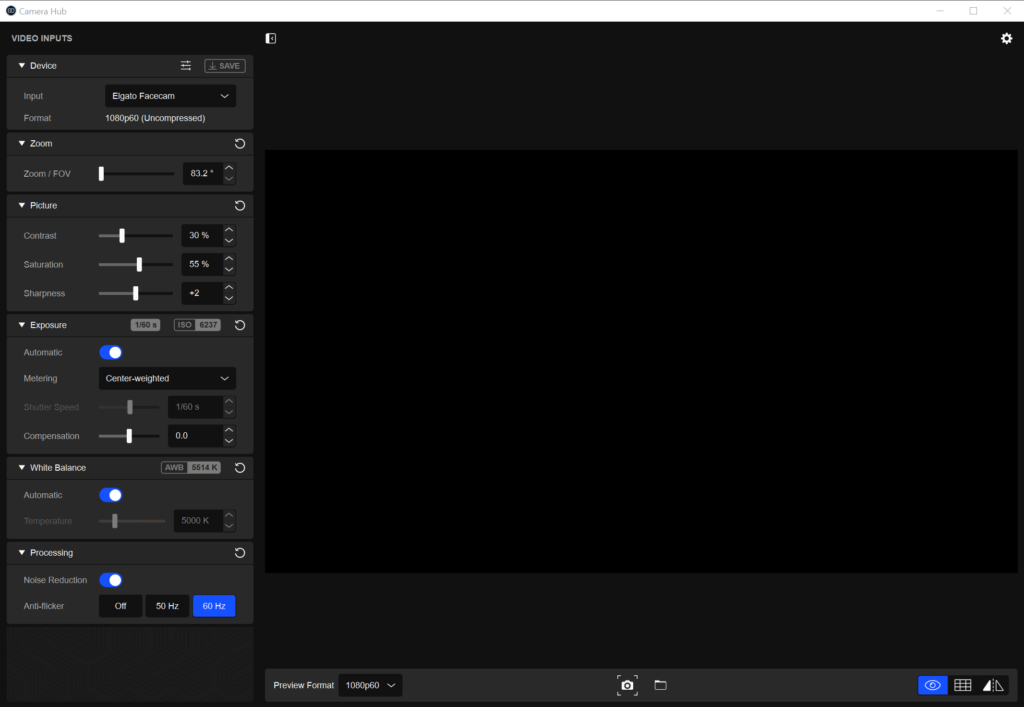The image size is (1024, 707).
Task: Reset the Exposure section
Action: pos(240,325)
